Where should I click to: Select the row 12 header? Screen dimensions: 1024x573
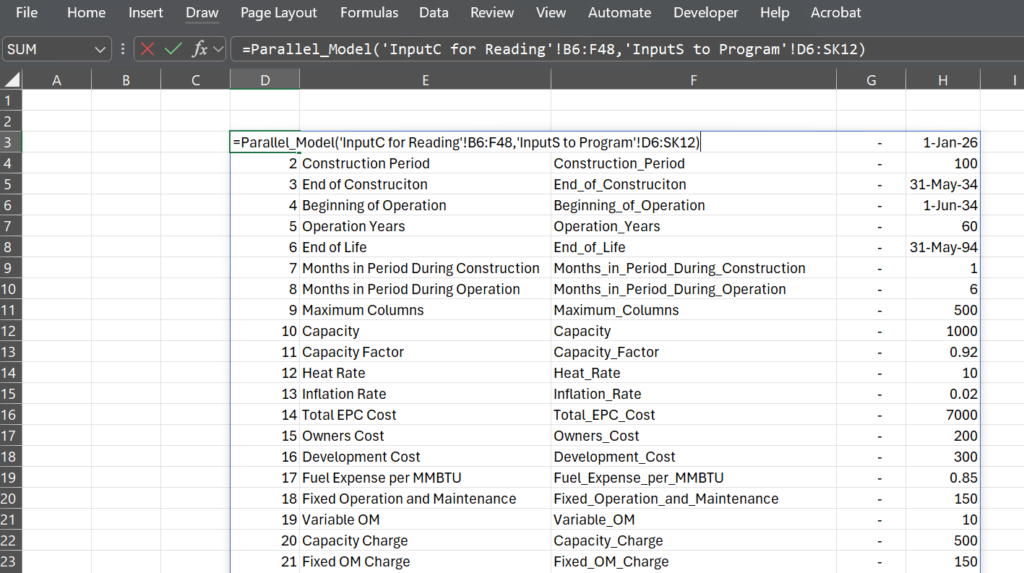point(11,331)
